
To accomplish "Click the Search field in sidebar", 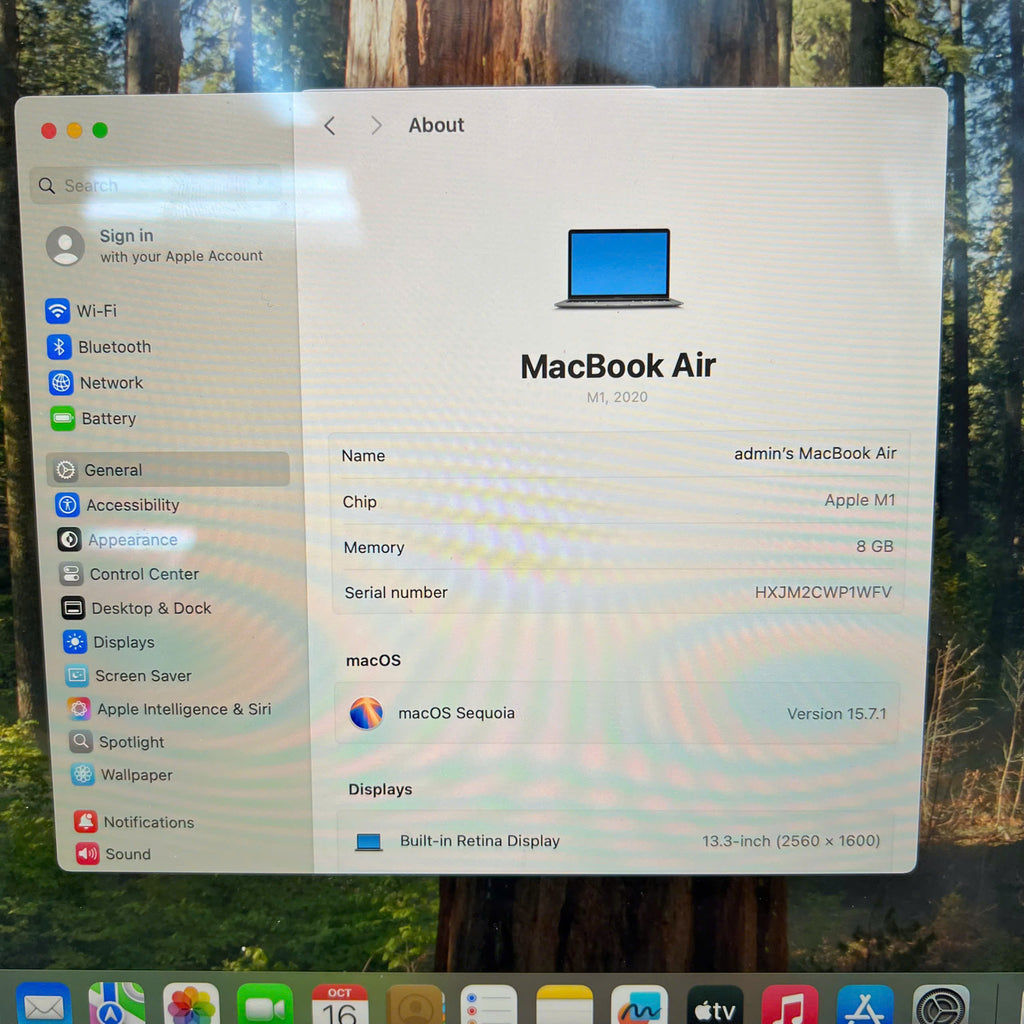I will click(x=160, y=186).
